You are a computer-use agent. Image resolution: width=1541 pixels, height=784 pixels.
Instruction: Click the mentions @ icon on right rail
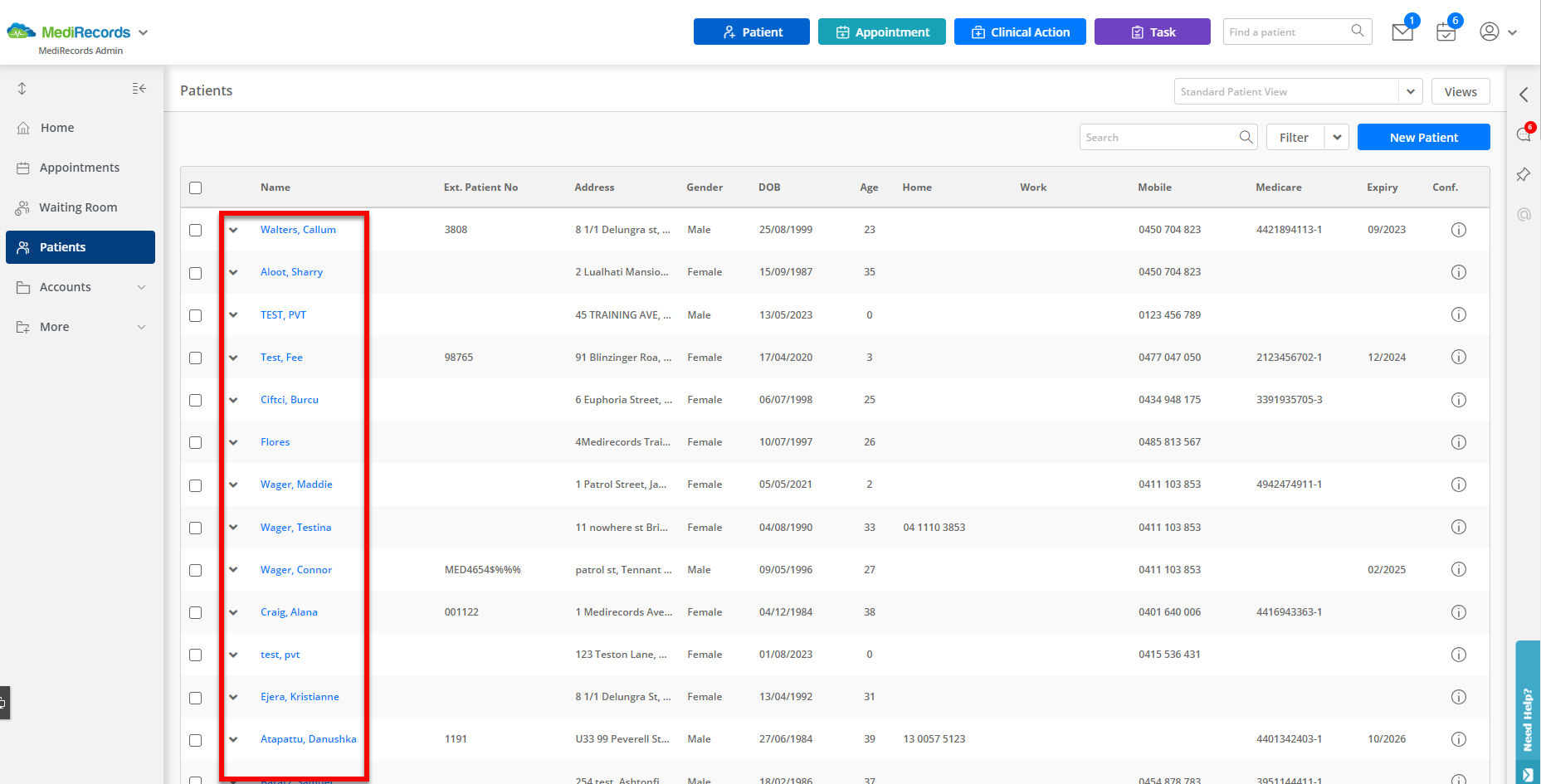point(1524,214)
